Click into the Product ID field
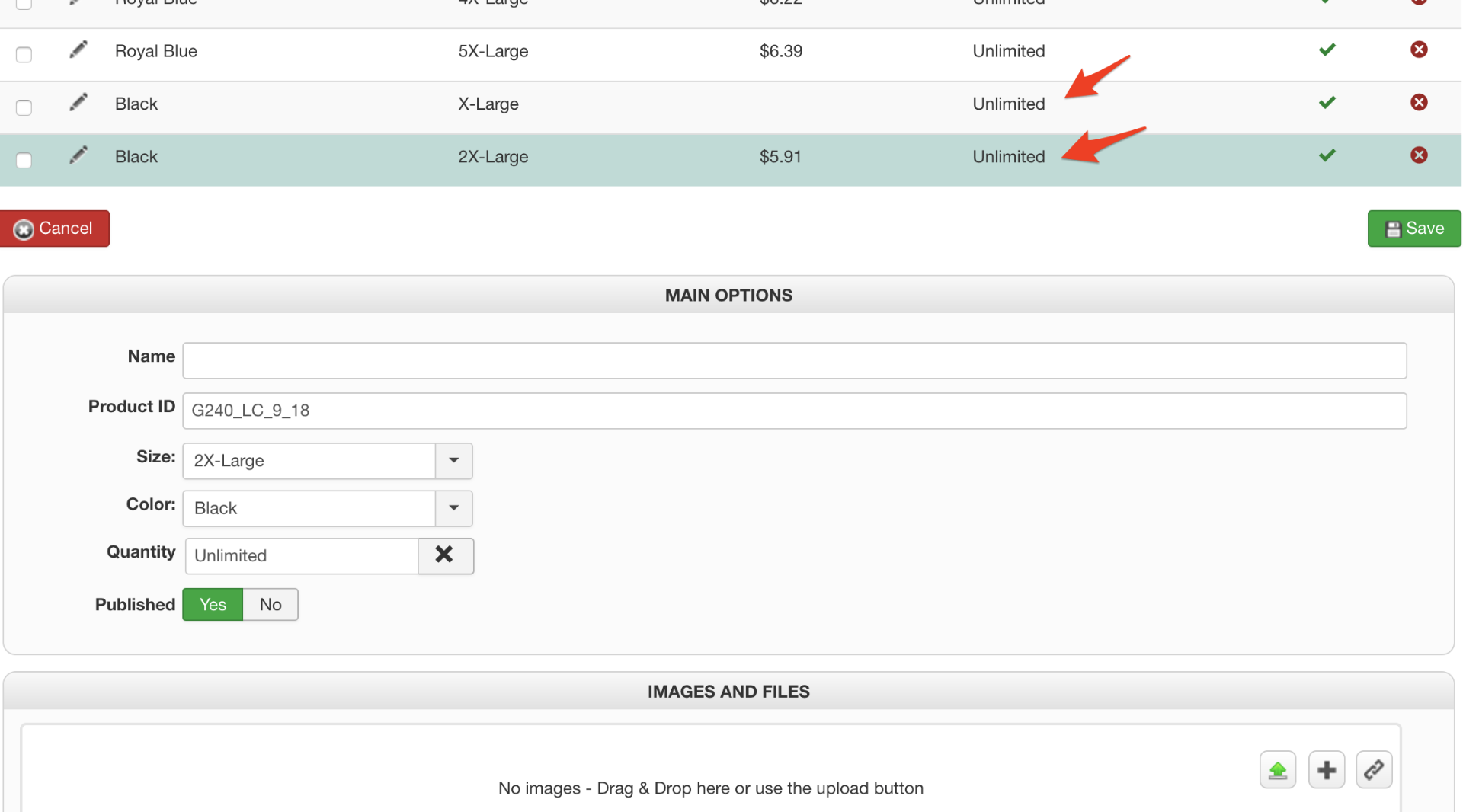1463x812 pixels. 794,411
